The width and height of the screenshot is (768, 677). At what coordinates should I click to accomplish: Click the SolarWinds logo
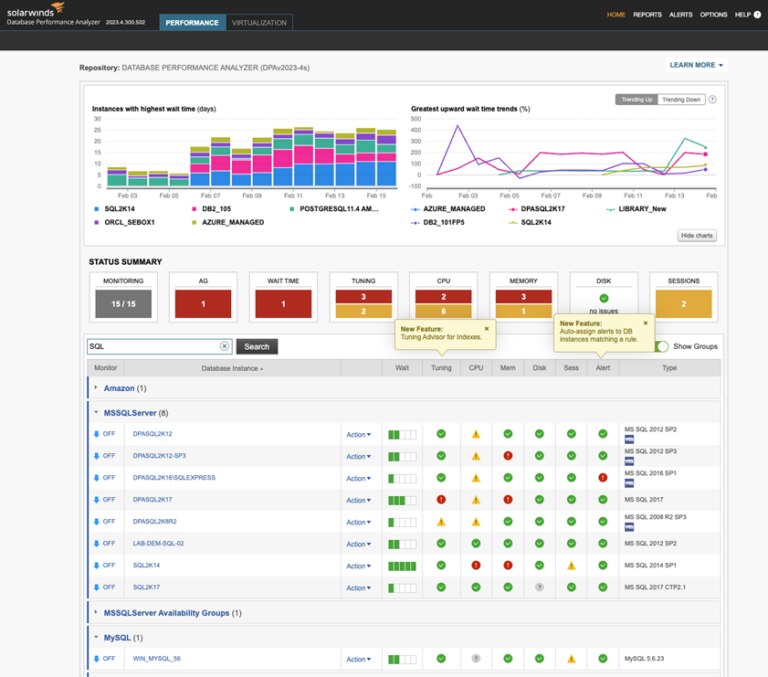click(x=36, y=9)
